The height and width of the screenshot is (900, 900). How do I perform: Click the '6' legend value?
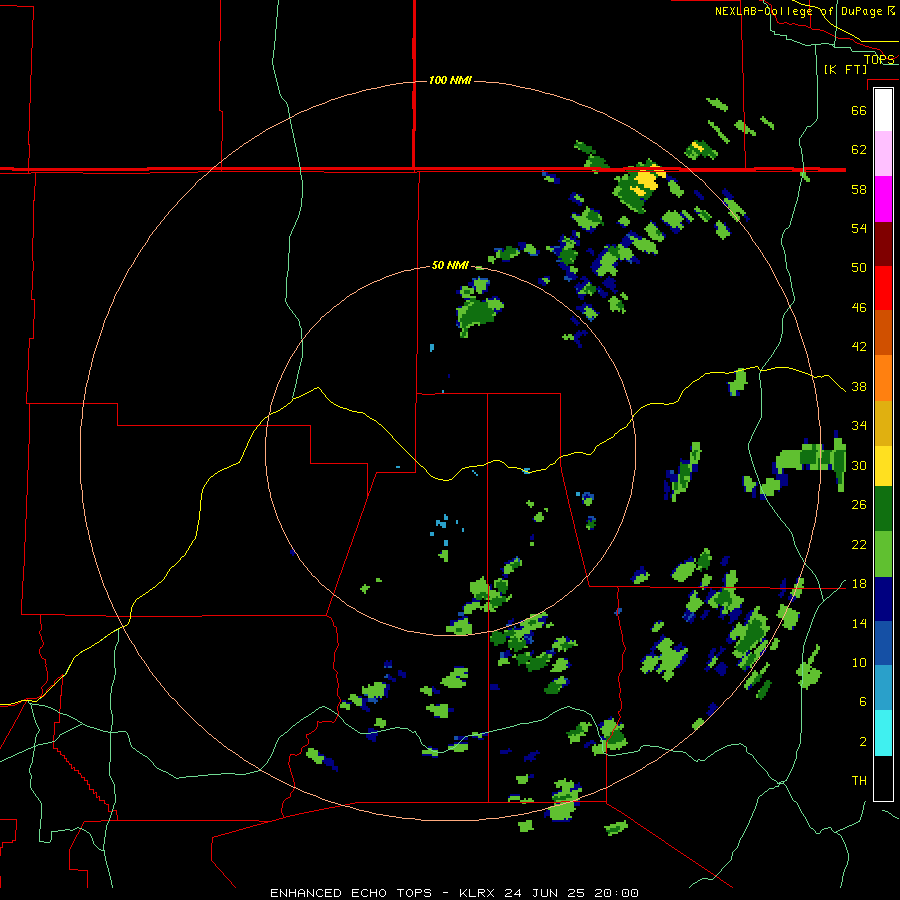[863, 702]
